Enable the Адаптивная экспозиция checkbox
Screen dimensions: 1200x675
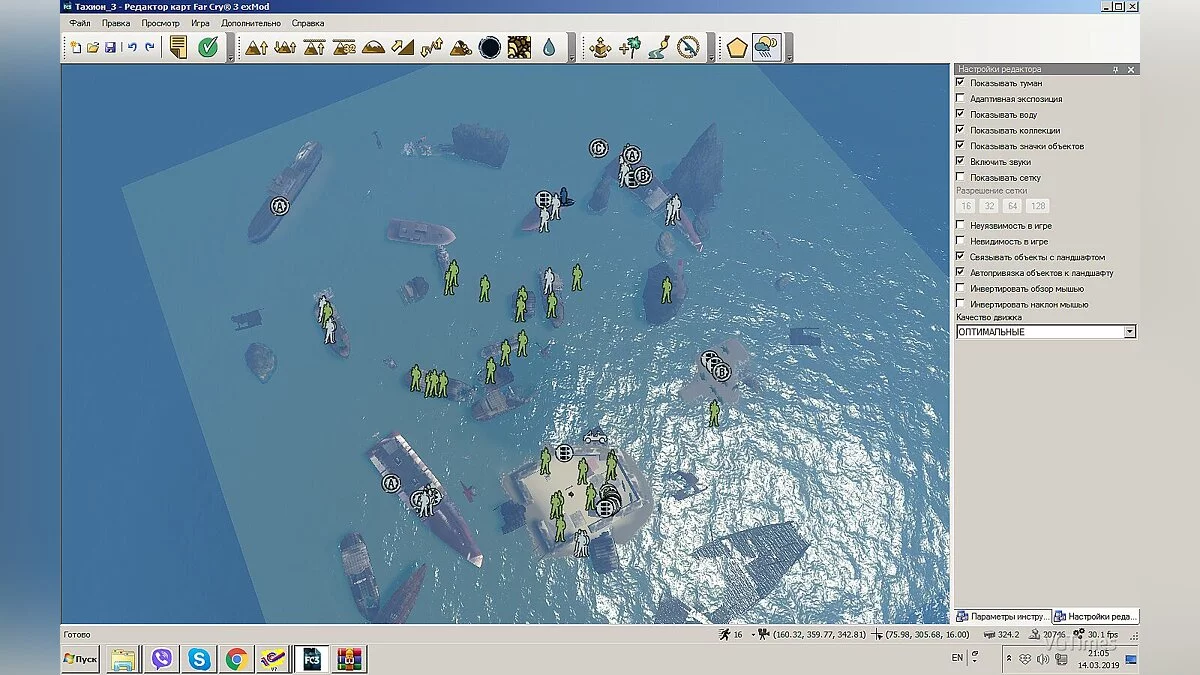click(961, 99)
